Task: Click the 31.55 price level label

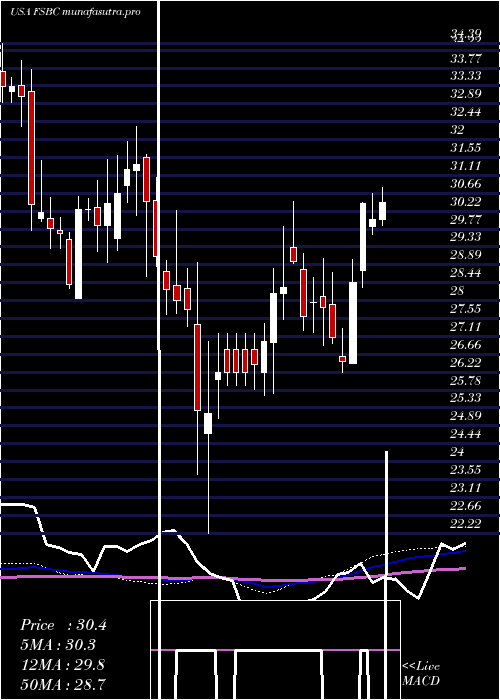Action: coord(466,147)
